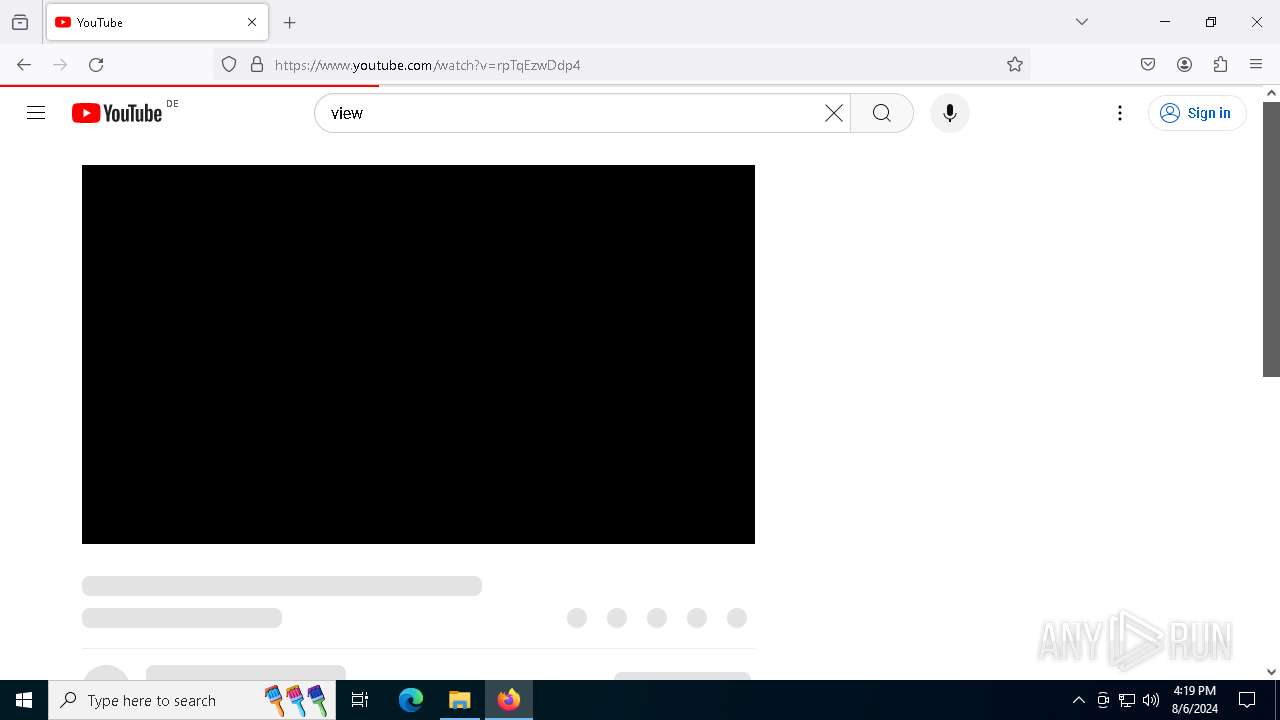Open the Firefox application menu
1280x720 pixels.
point(1256,65)
